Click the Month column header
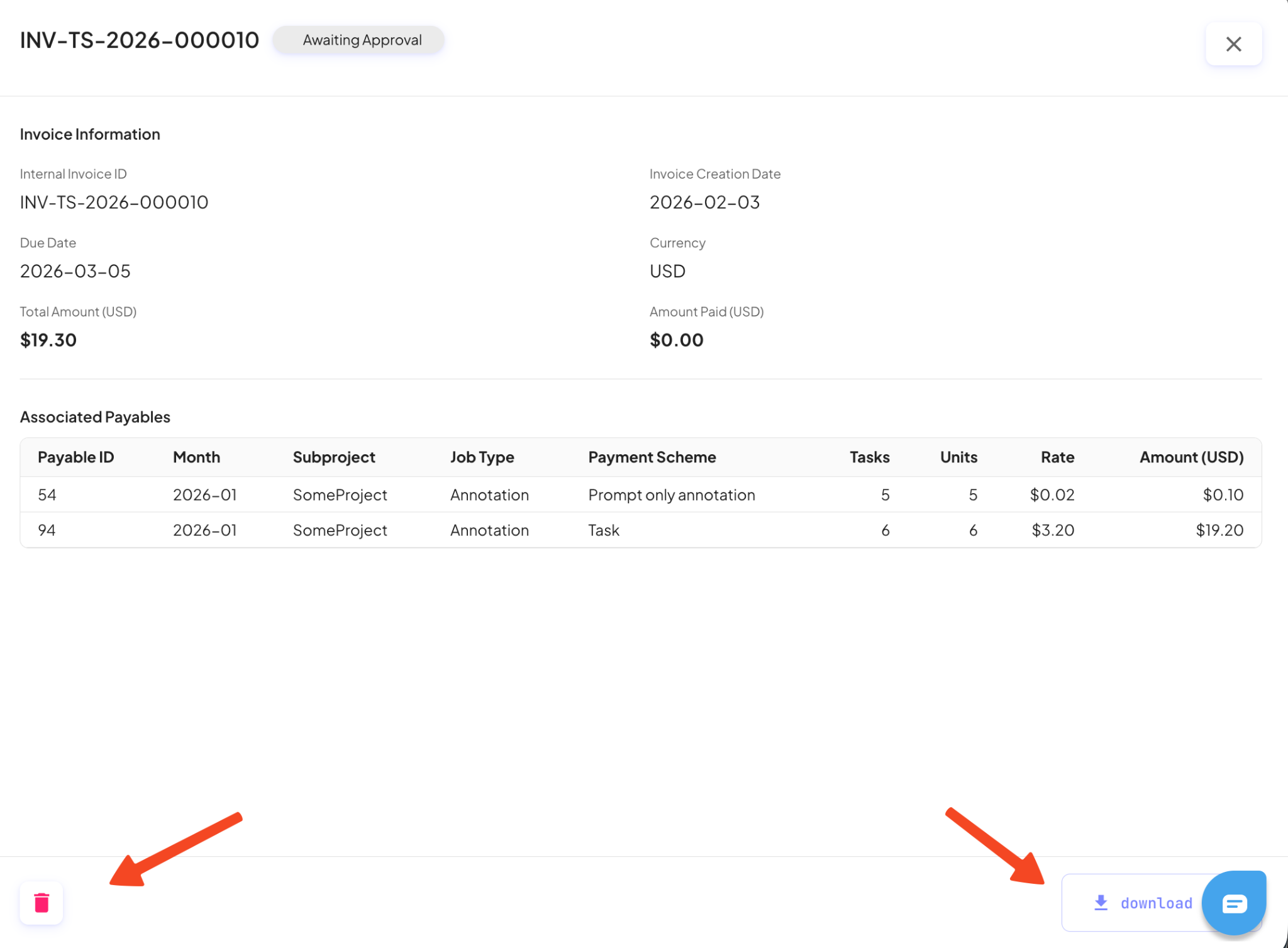 (197, 457)
